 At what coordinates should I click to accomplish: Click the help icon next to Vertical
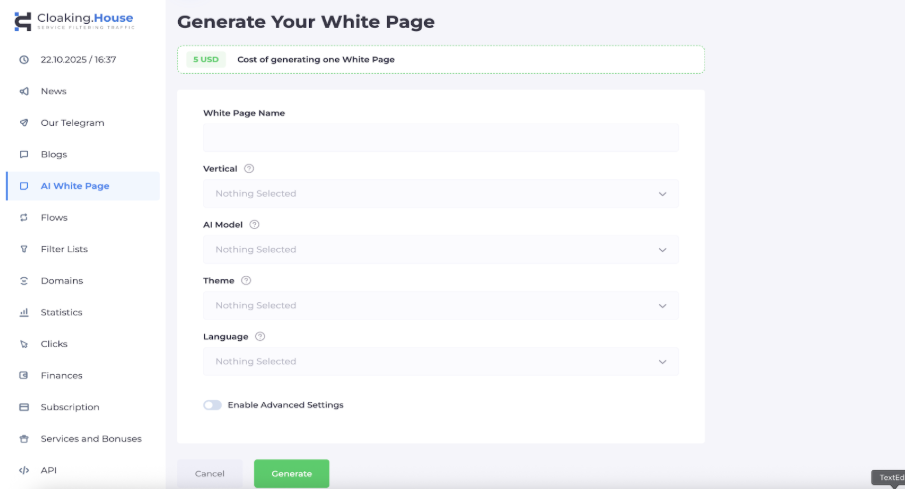(249, 169)
